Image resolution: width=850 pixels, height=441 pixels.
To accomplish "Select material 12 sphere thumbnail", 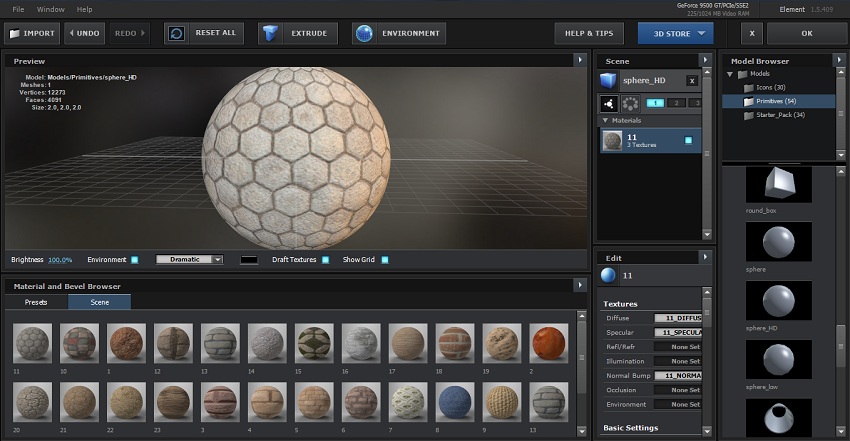I will [x=173, y=343].
